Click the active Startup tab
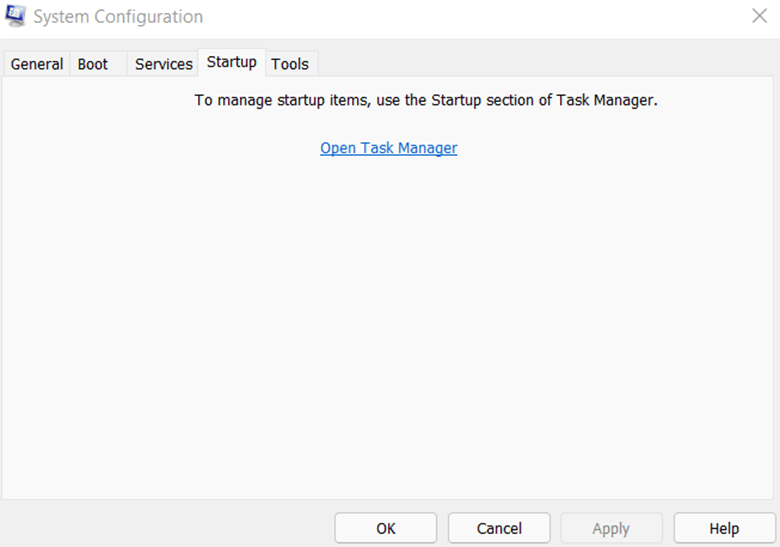 [x=232, y=62]
